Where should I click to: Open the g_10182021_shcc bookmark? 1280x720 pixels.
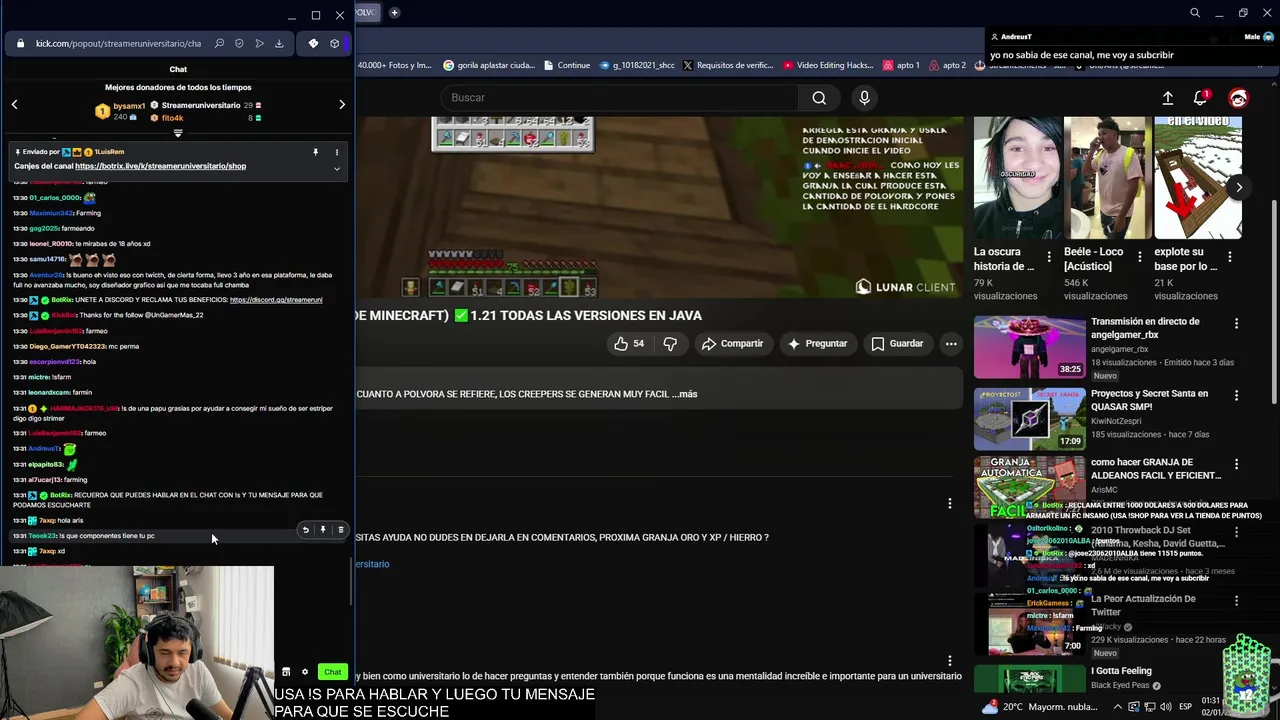636,65
